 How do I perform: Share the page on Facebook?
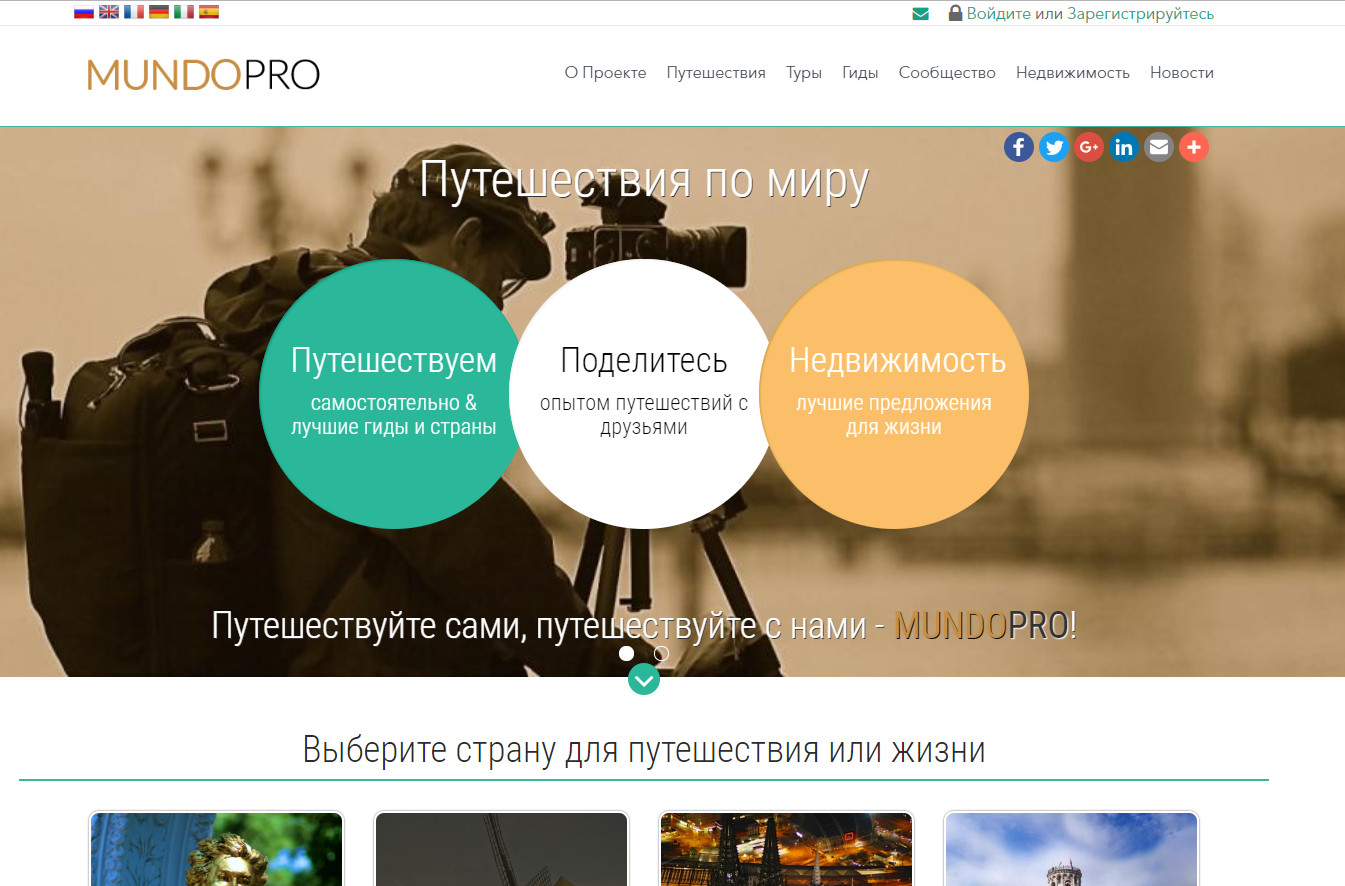1018,147
